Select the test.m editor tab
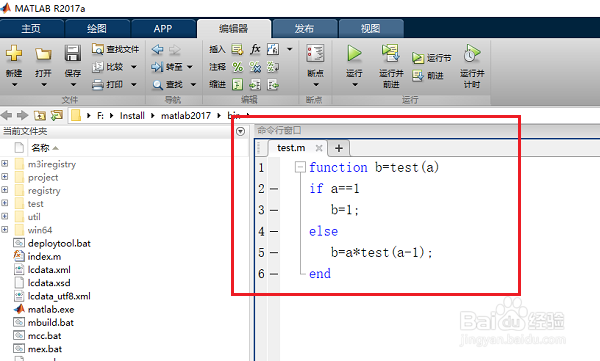600x361 pixels. point(291,148)
